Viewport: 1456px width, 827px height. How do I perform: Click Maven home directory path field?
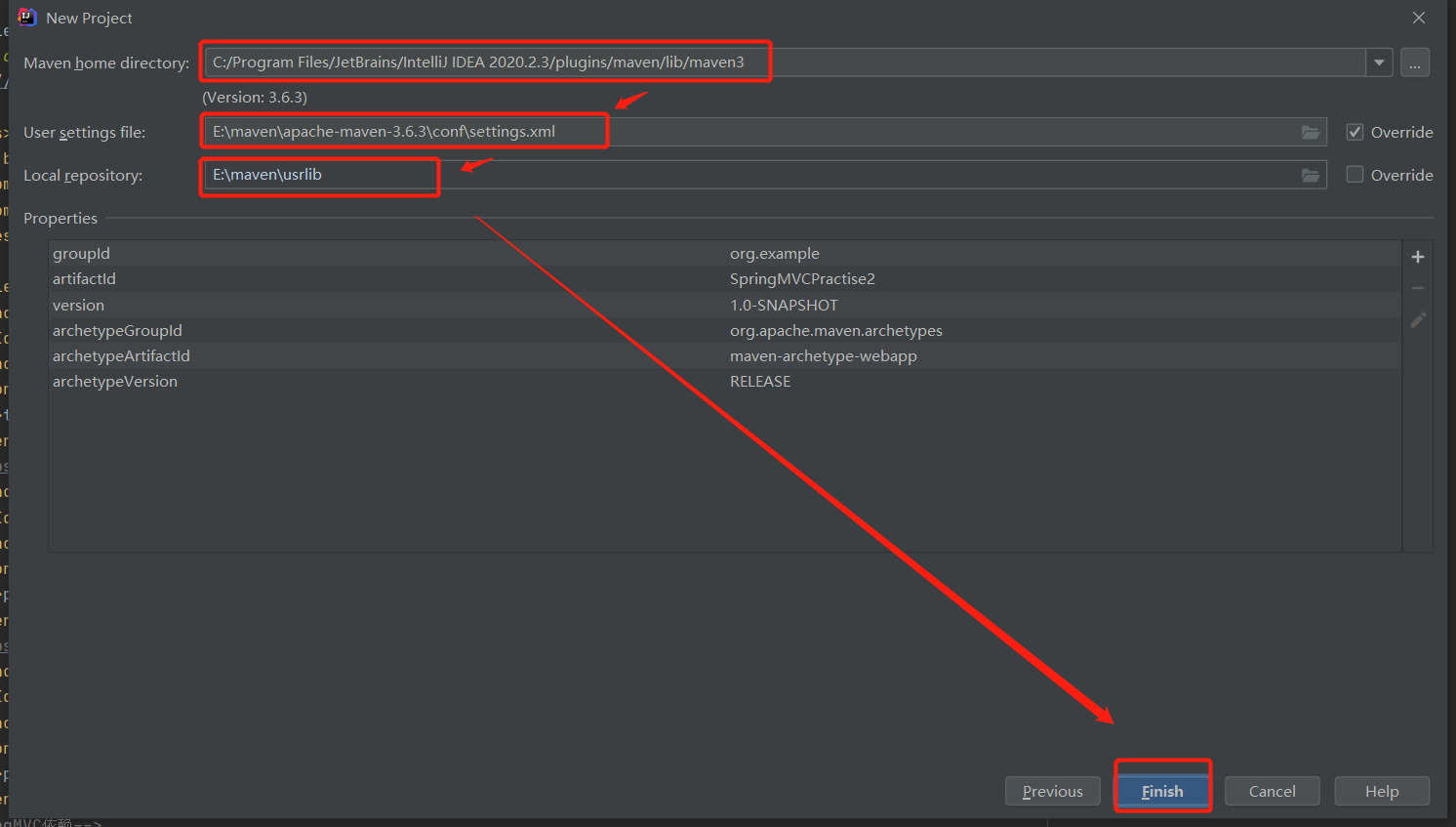[x=785, y=62]
